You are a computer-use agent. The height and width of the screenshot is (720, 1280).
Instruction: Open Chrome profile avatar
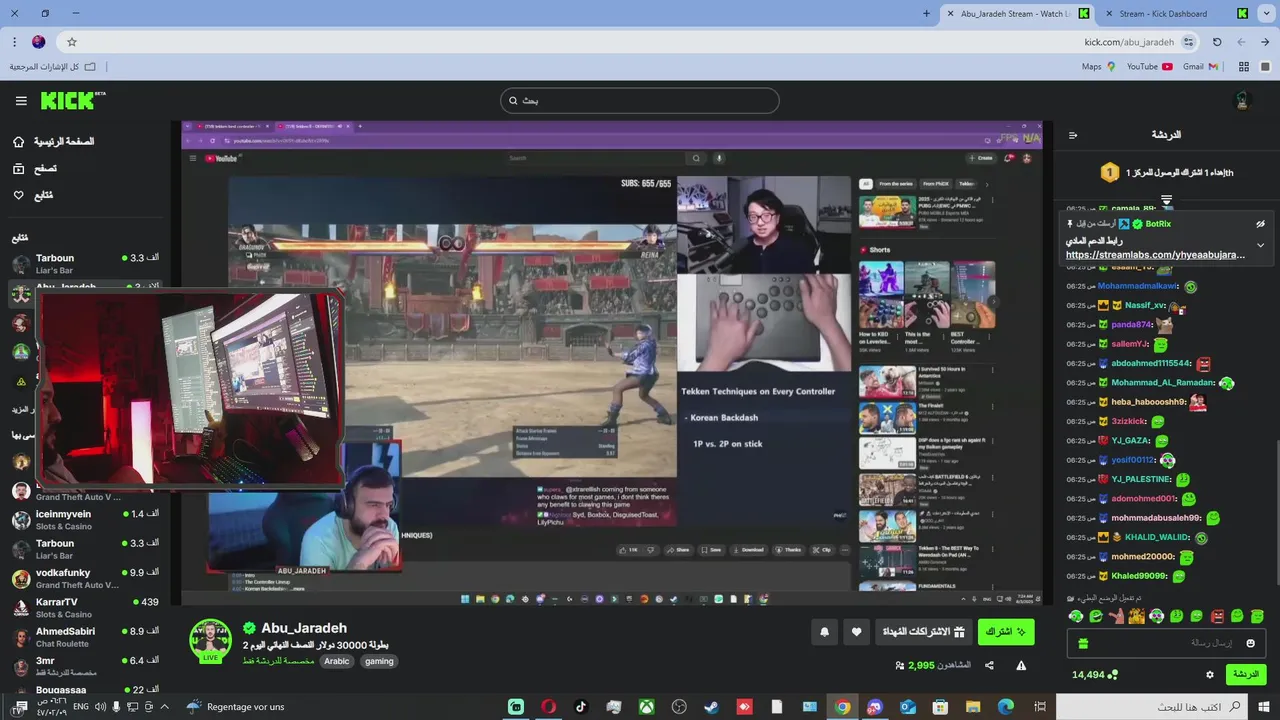(x=39, y=42)
